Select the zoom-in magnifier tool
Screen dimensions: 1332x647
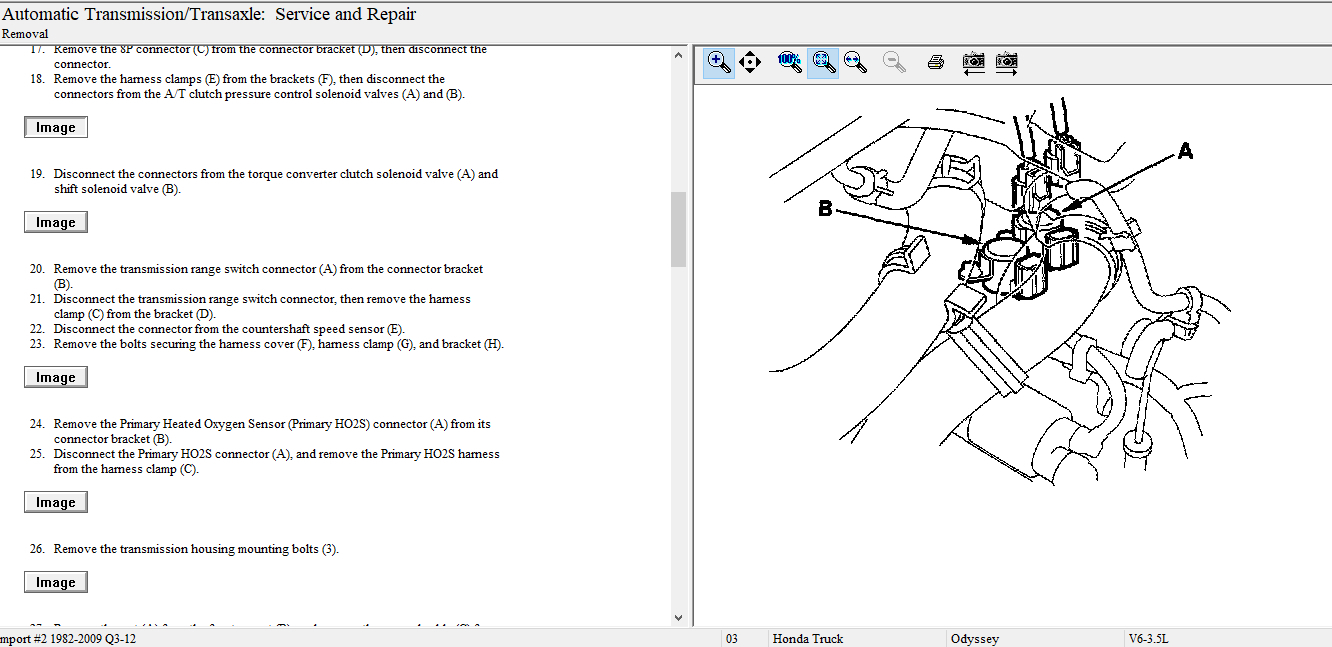point(719,62)
